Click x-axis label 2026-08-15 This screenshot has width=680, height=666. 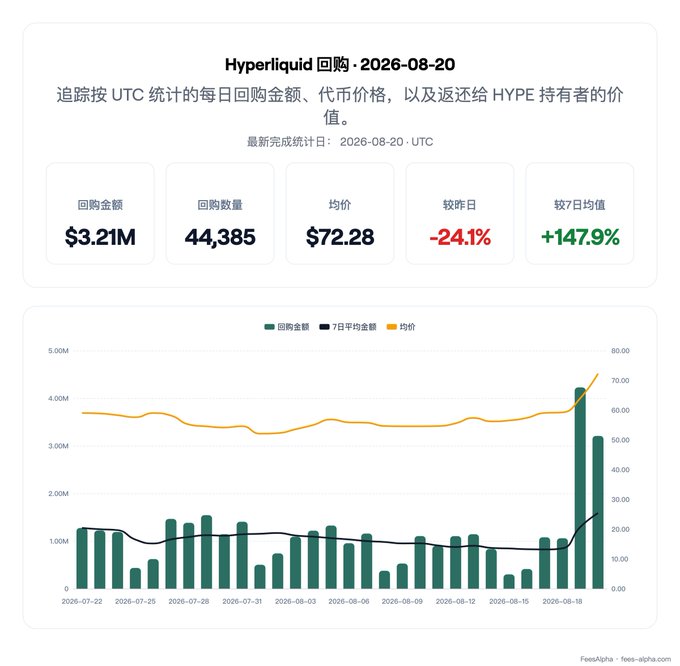509,601
